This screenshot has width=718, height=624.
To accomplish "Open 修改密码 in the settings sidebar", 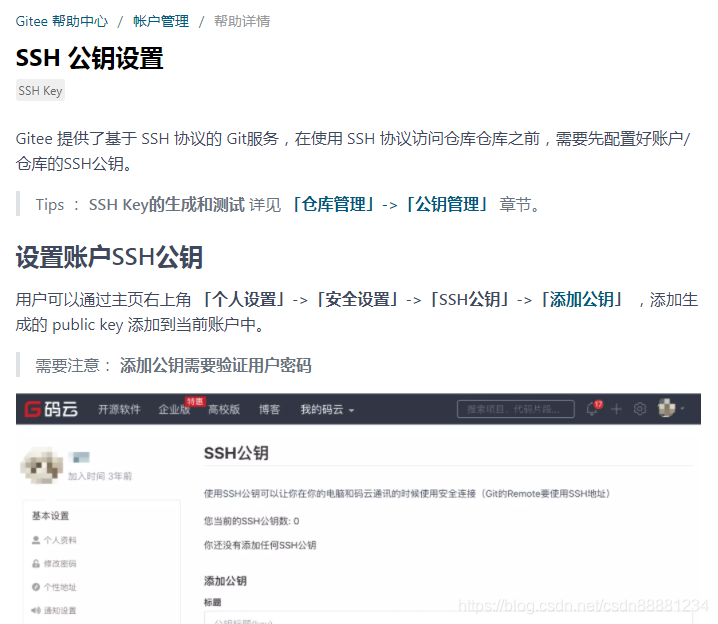I will coord(60,564).
